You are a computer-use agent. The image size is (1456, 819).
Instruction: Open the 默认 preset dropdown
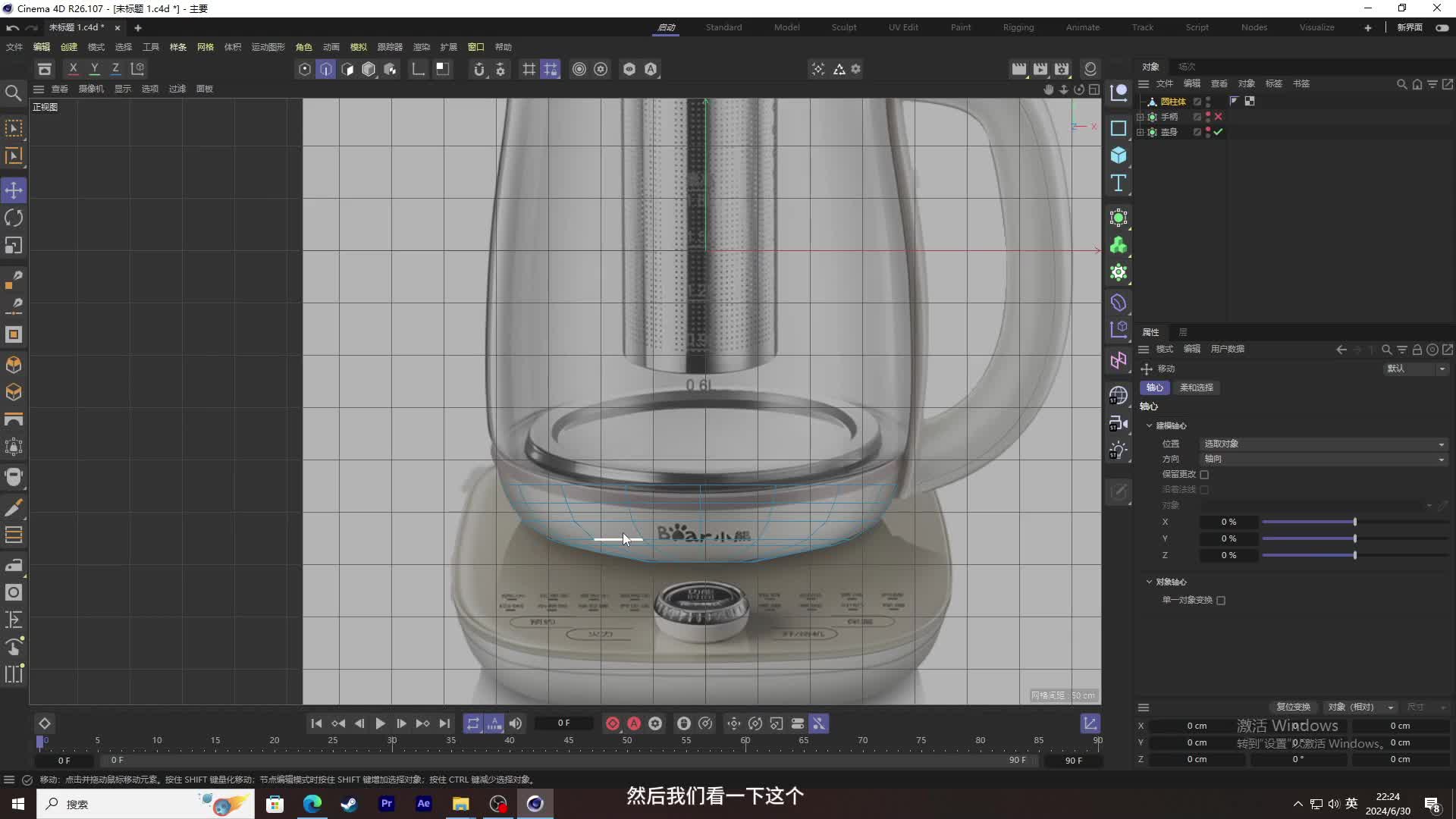click(1415, 369)
